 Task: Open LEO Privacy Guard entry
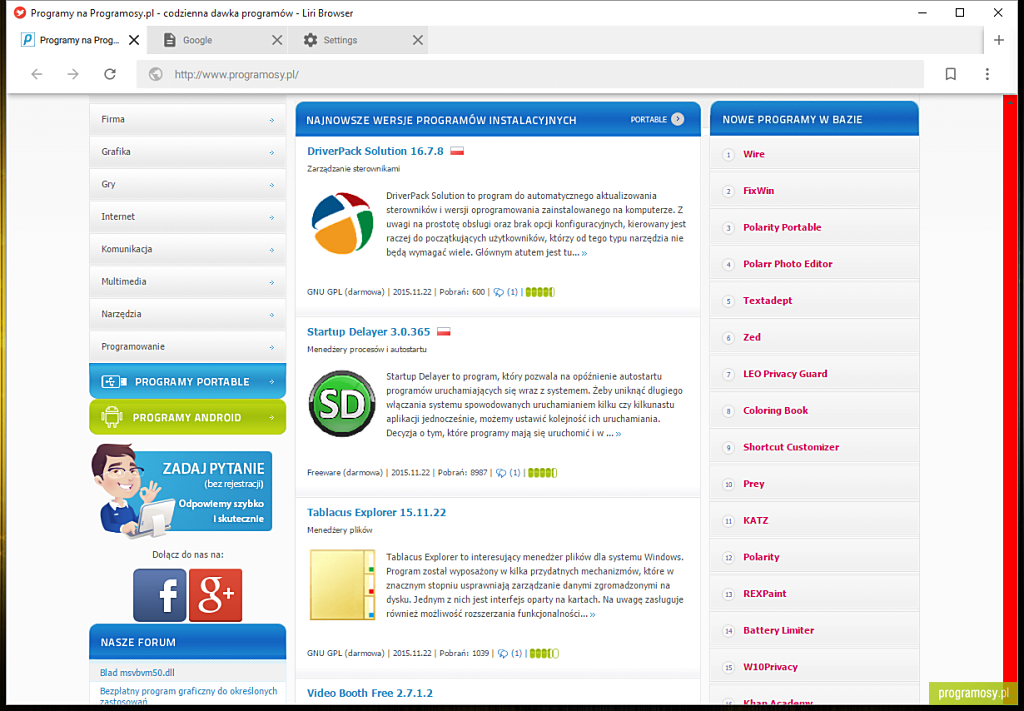point(785,373)
